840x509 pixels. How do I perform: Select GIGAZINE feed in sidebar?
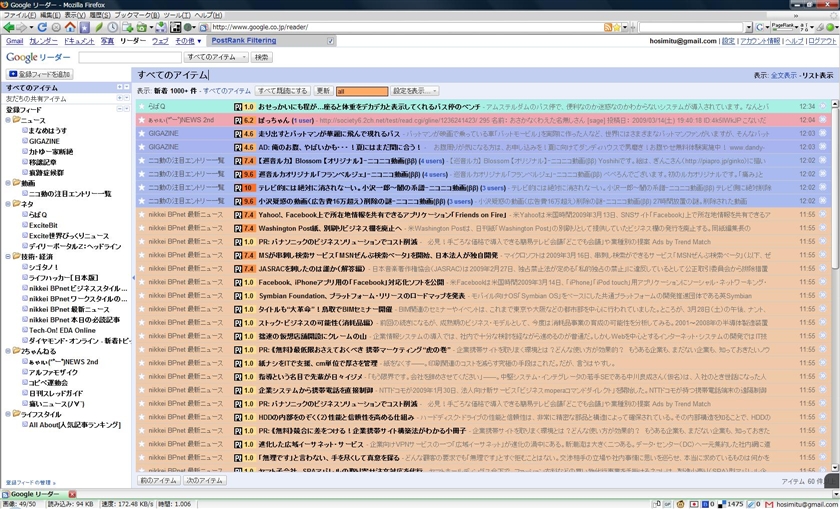(44, 141)
